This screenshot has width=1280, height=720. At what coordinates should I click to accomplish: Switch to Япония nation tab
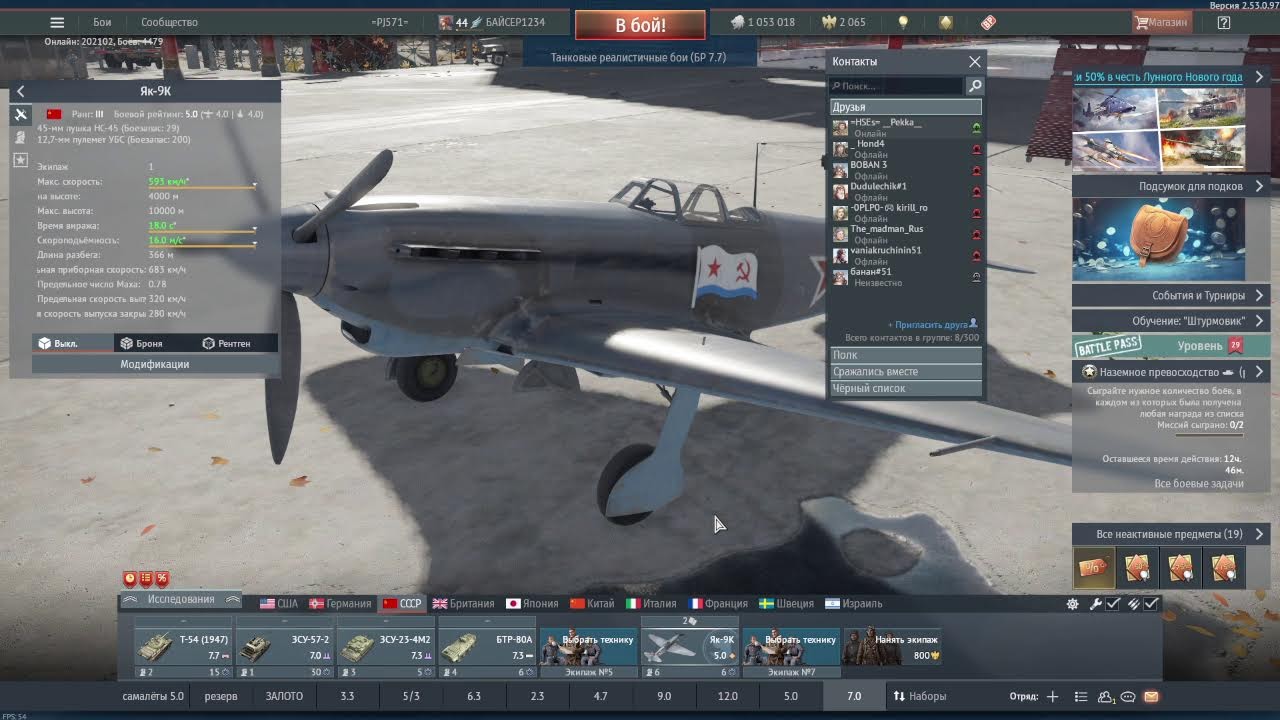532,604
